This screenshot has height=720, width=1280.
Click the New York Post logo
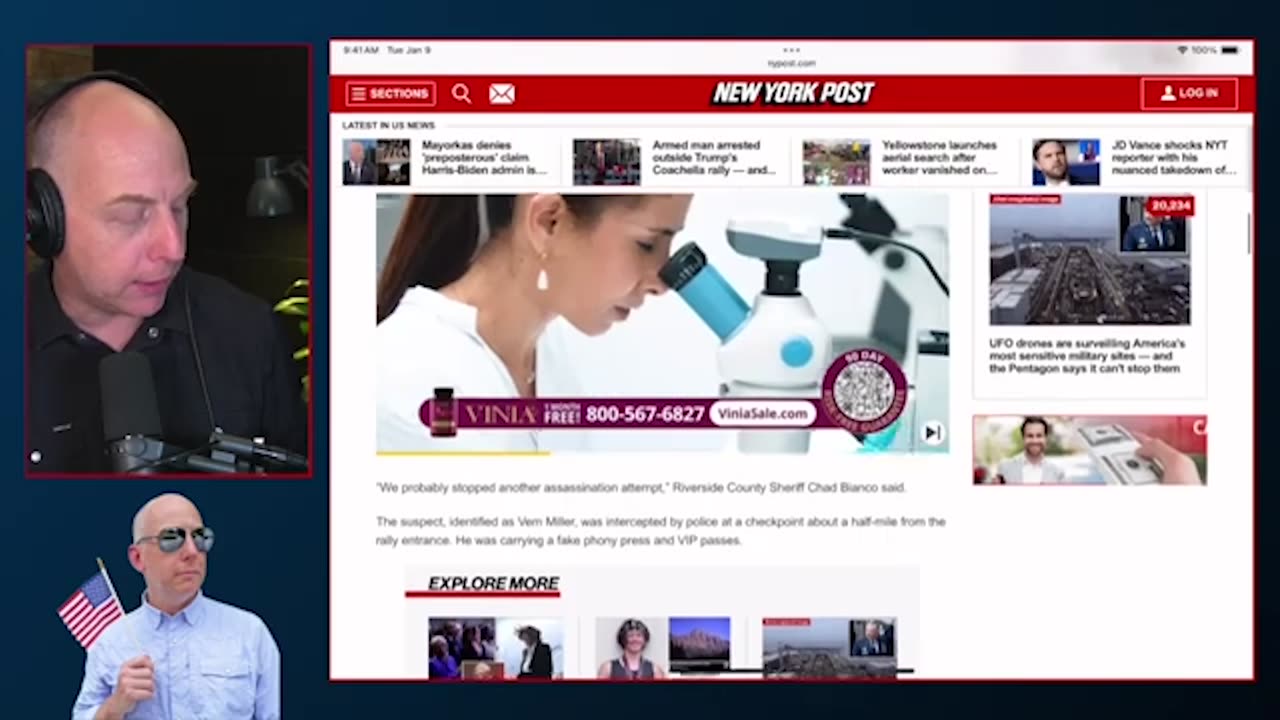(x=793, y=94)
